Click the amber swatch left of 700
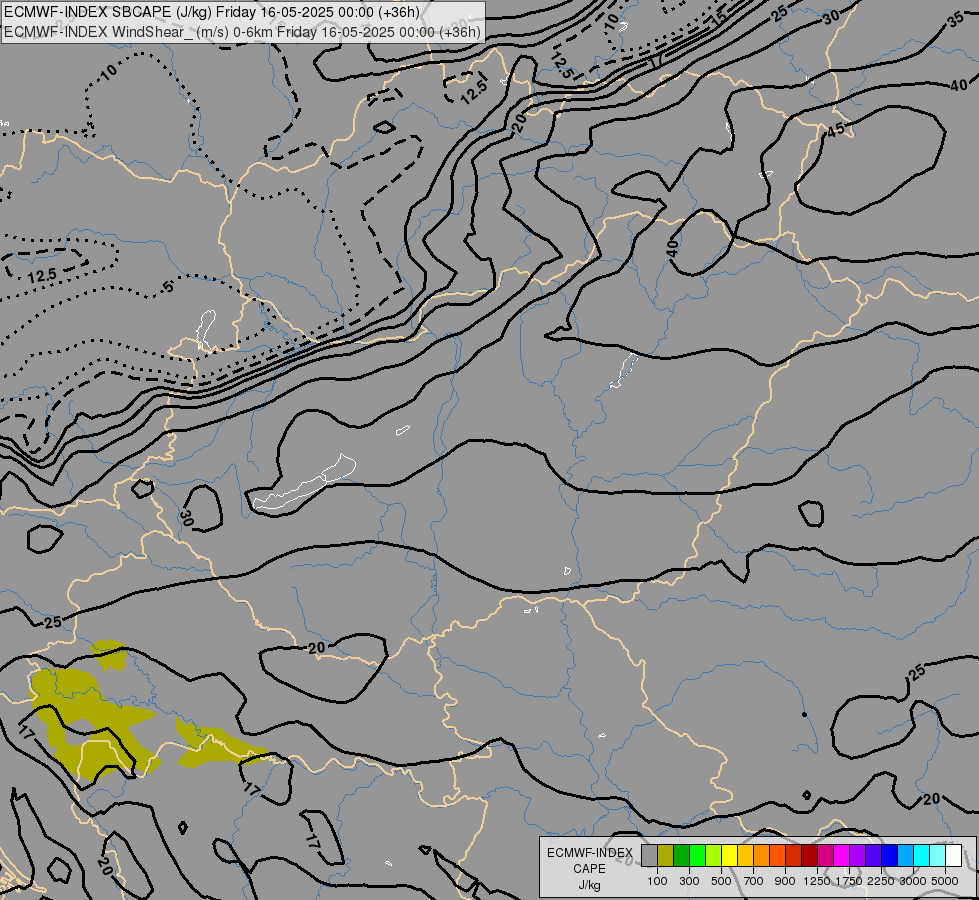 (x=745, y=855)
